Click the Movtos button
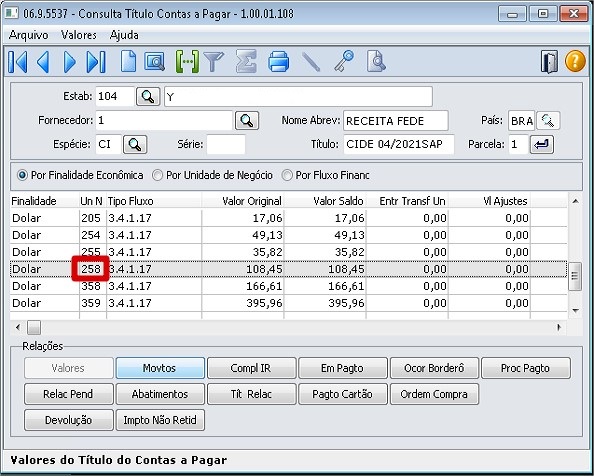Viewport: 594px width, 476px height. (x=160, y=368)
